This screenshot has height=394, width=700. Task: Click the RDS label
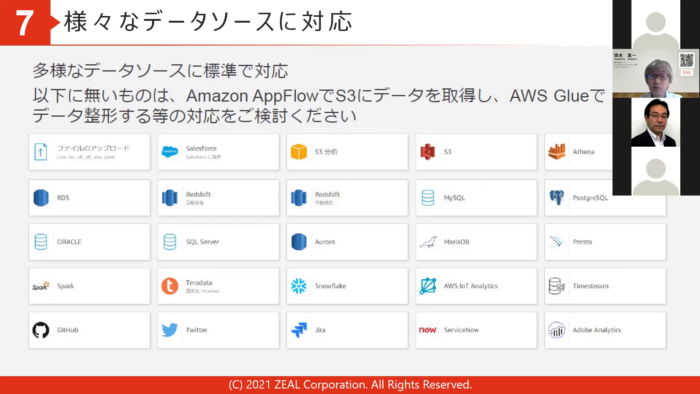tap(63, 198)
